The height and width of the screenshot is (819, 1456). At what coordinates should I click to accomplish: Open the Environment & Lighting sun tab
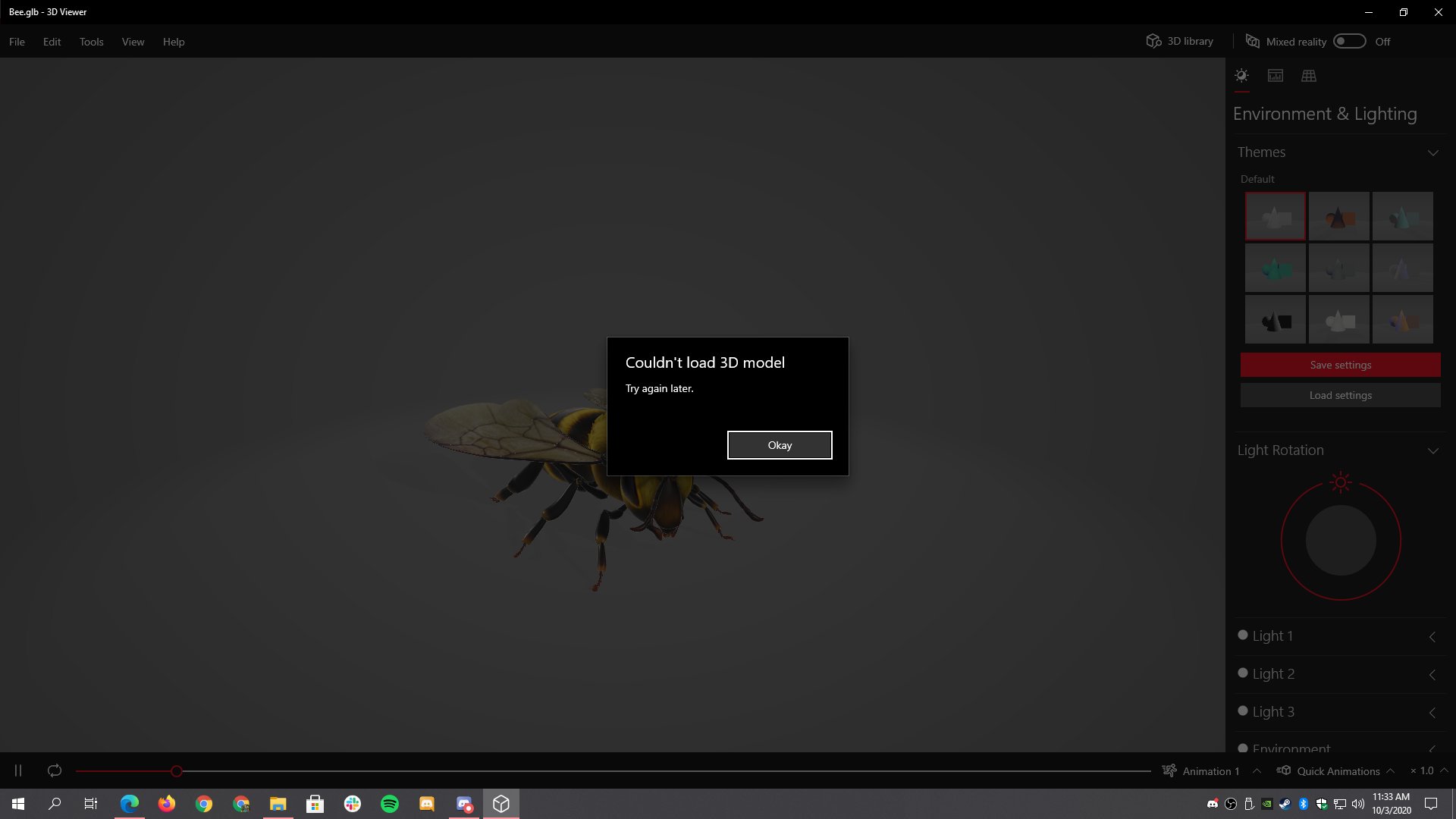tap(1241, 76)
